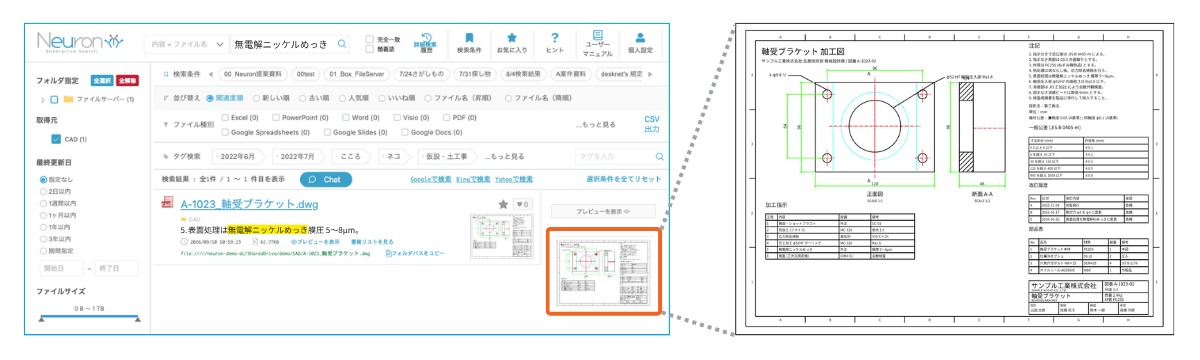Uncheck the CAD source checkbox
This screenshot has height=360, width=1200.
click(57, 139)
